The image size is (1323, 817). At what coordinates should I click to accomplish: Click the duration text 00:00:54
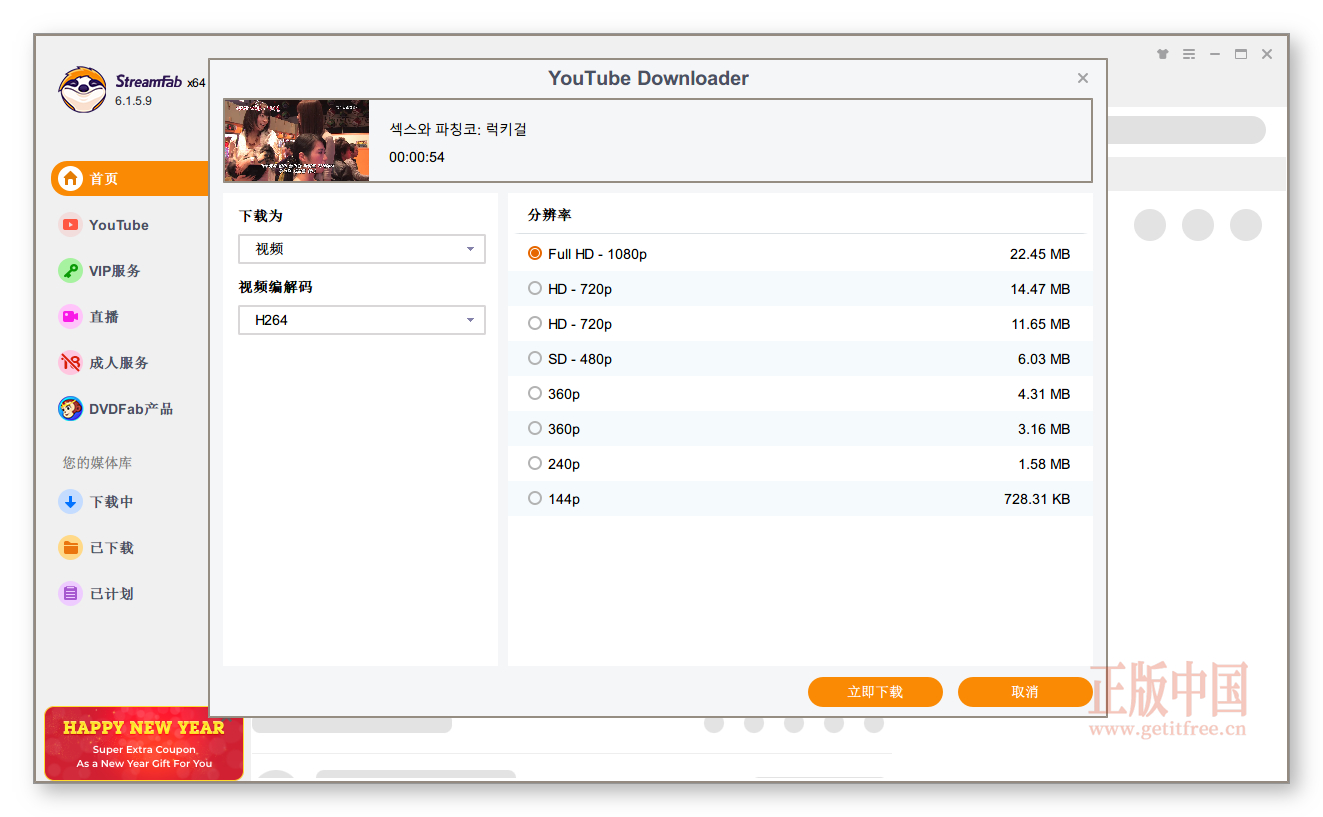tap(417, 157)
